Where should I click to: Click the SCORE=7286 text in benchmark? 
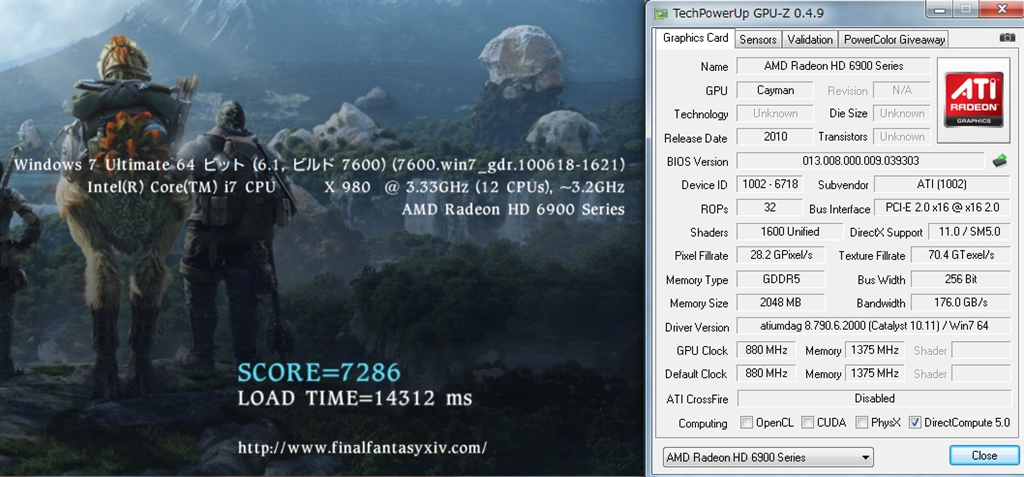tap(319, 372)
